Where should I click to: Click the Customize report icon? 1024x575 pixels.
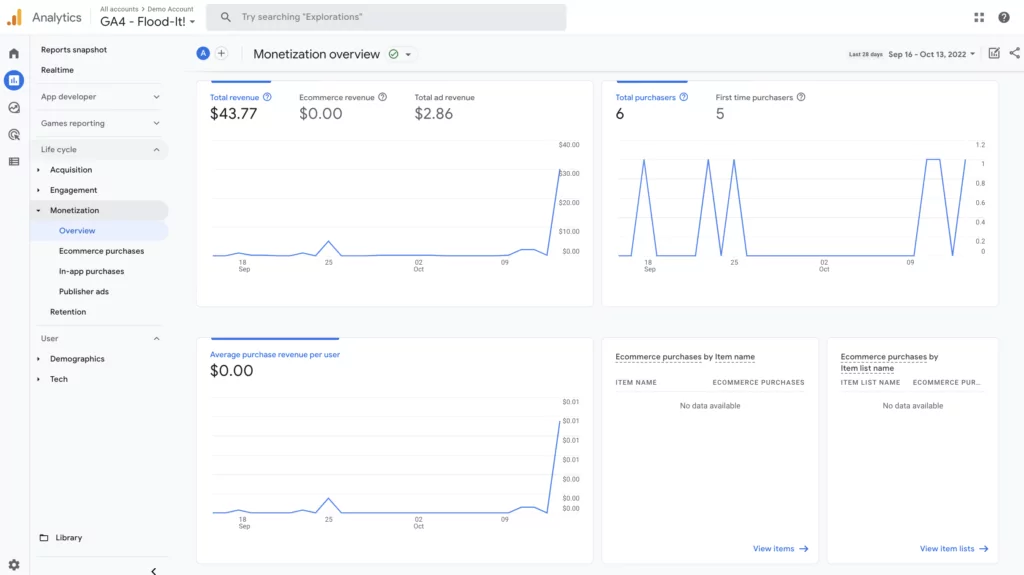point(993,54)
